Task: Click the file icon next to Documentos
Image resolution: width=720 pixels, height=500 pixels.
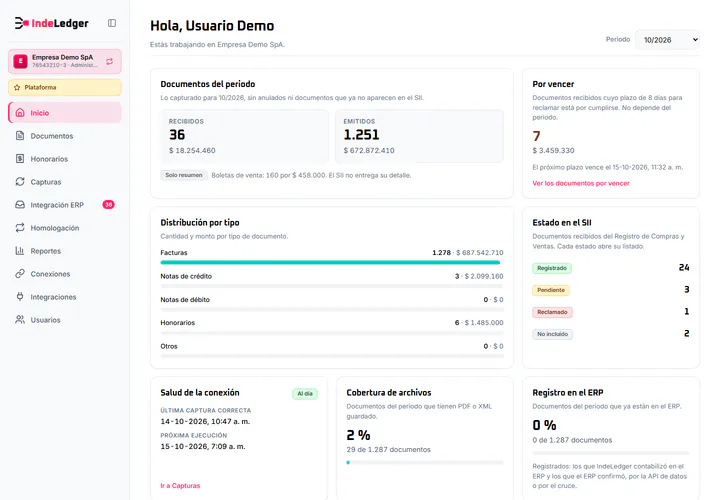Action: coord(20,135)
